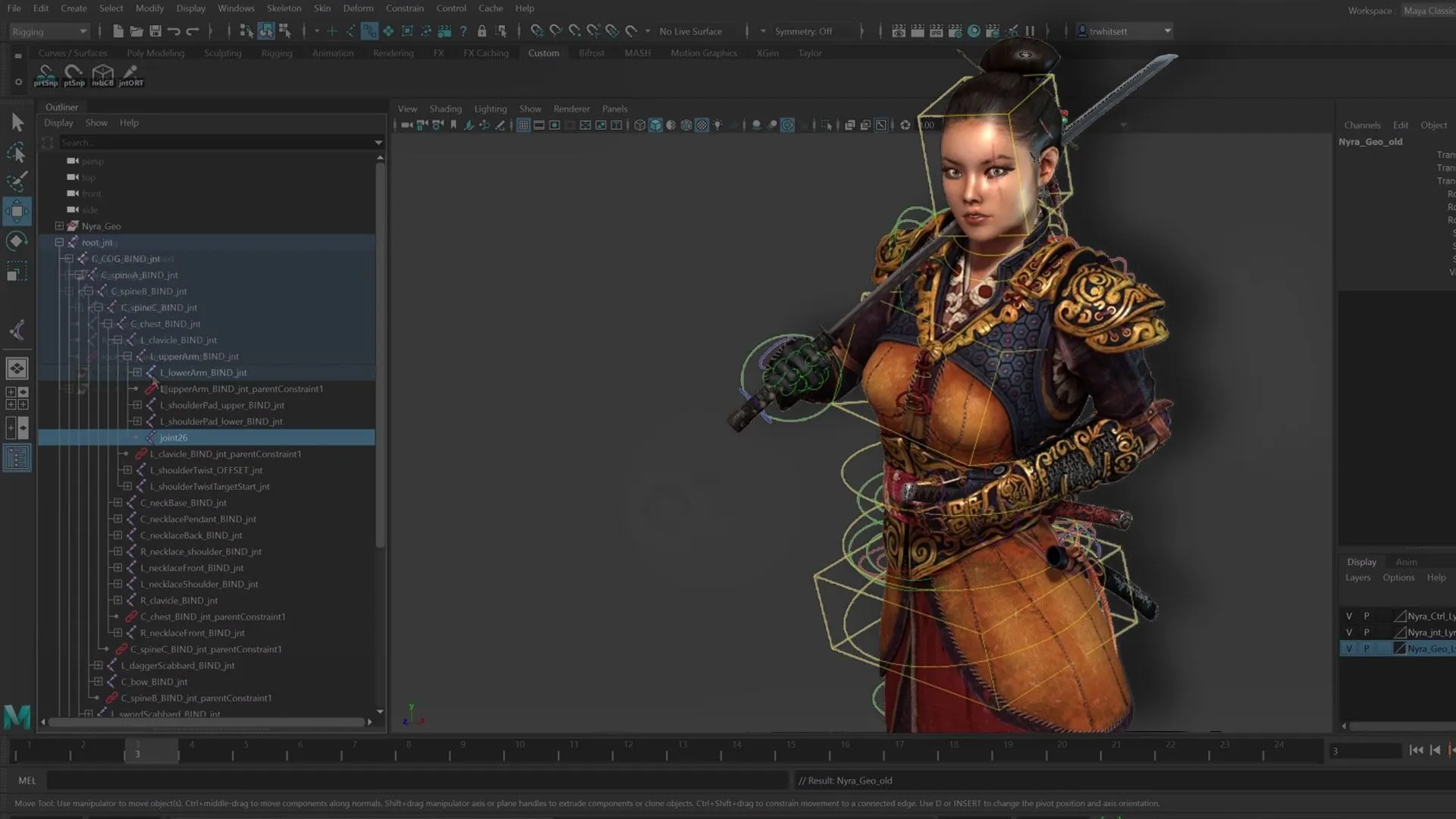Toggle playback P of Nyra_jnt layer

1367,632
